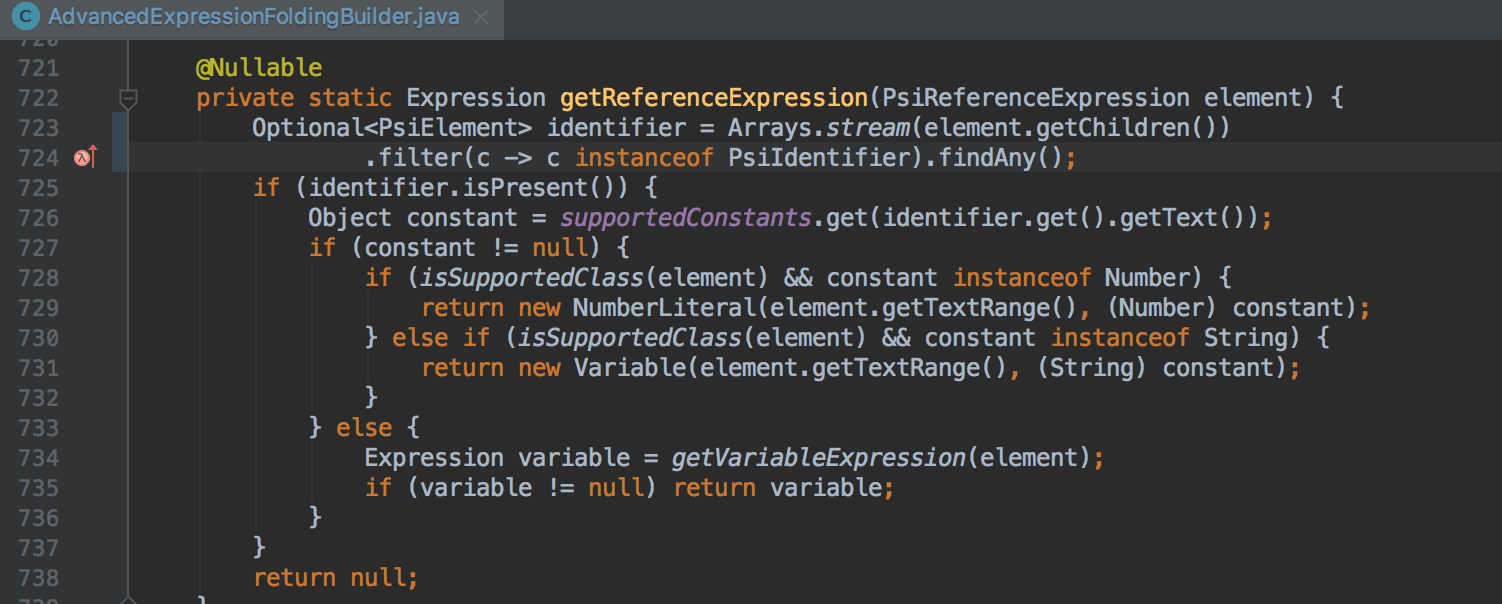
Task: Click the Arrays.stream call on line 723
Action: coord(784,128)
